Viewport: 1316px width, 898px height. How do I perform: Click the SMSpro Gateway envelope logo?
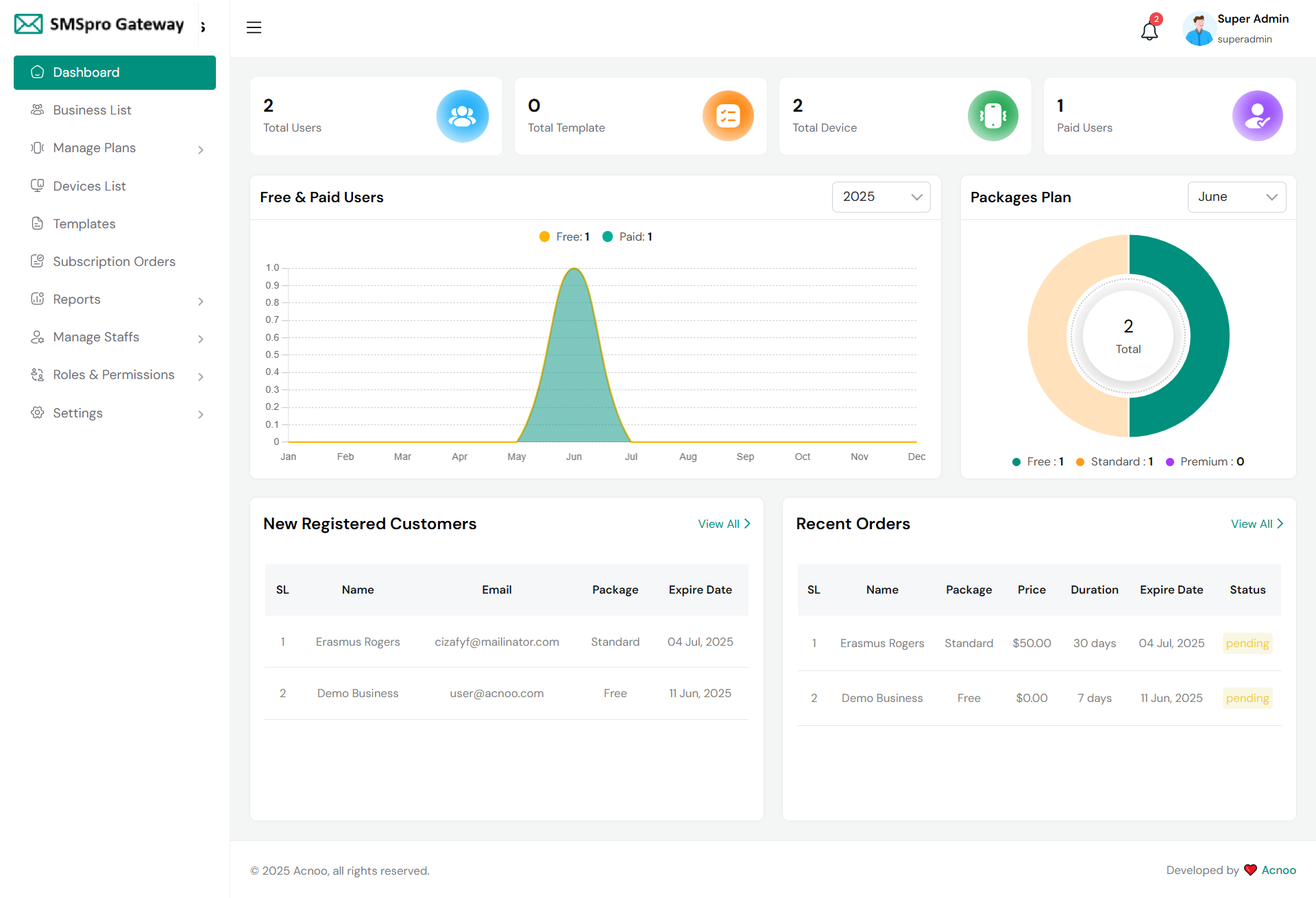click(x=28, y=25)
